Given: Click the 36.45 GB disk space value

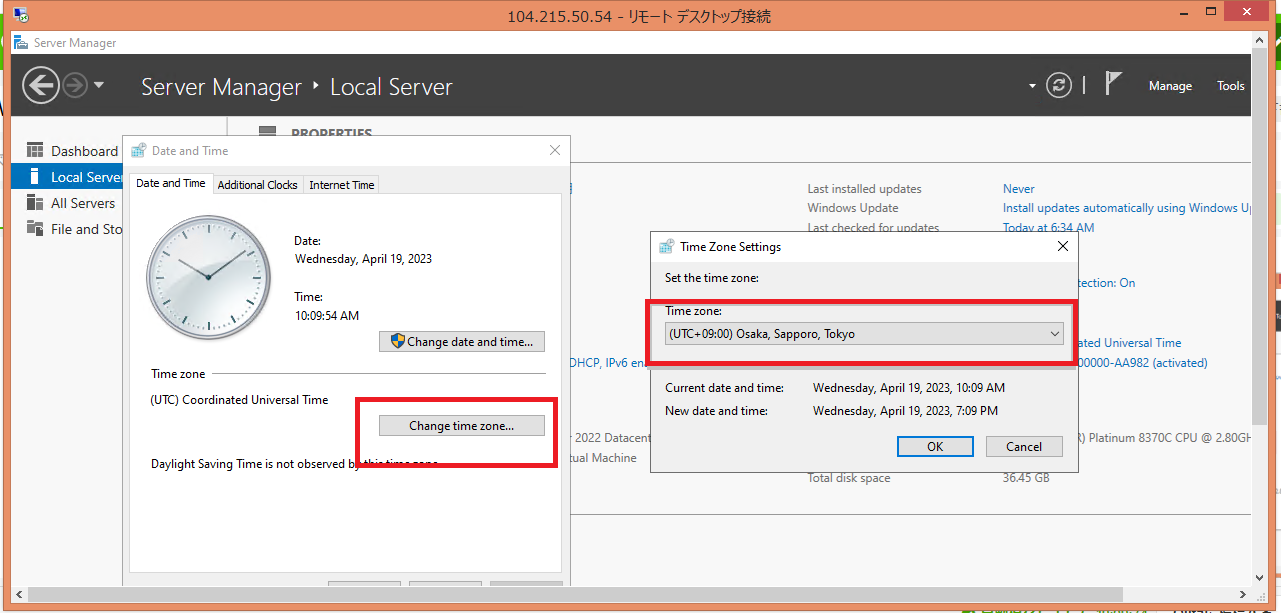Looking at the screenshot, I should 1026,479.
